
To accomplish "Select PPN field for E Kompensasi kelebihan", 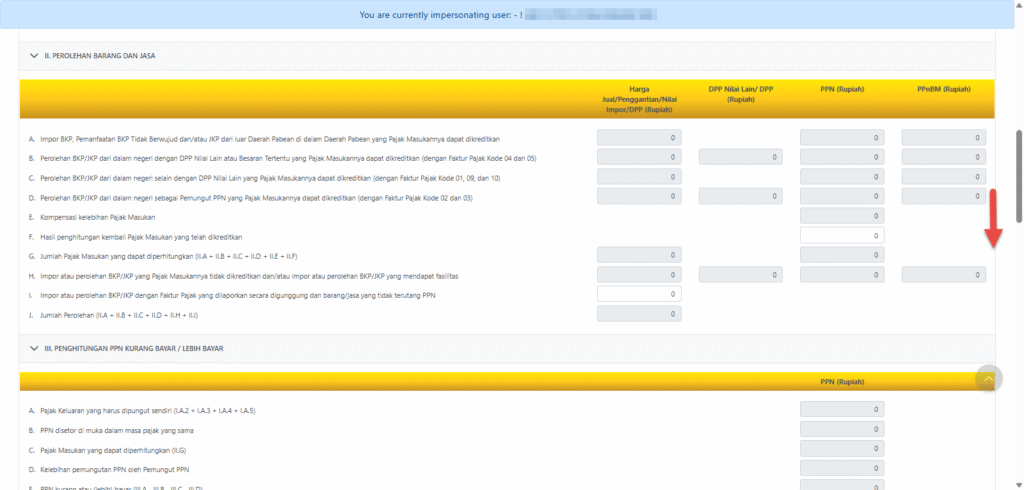I will click(x=841, y=216).
